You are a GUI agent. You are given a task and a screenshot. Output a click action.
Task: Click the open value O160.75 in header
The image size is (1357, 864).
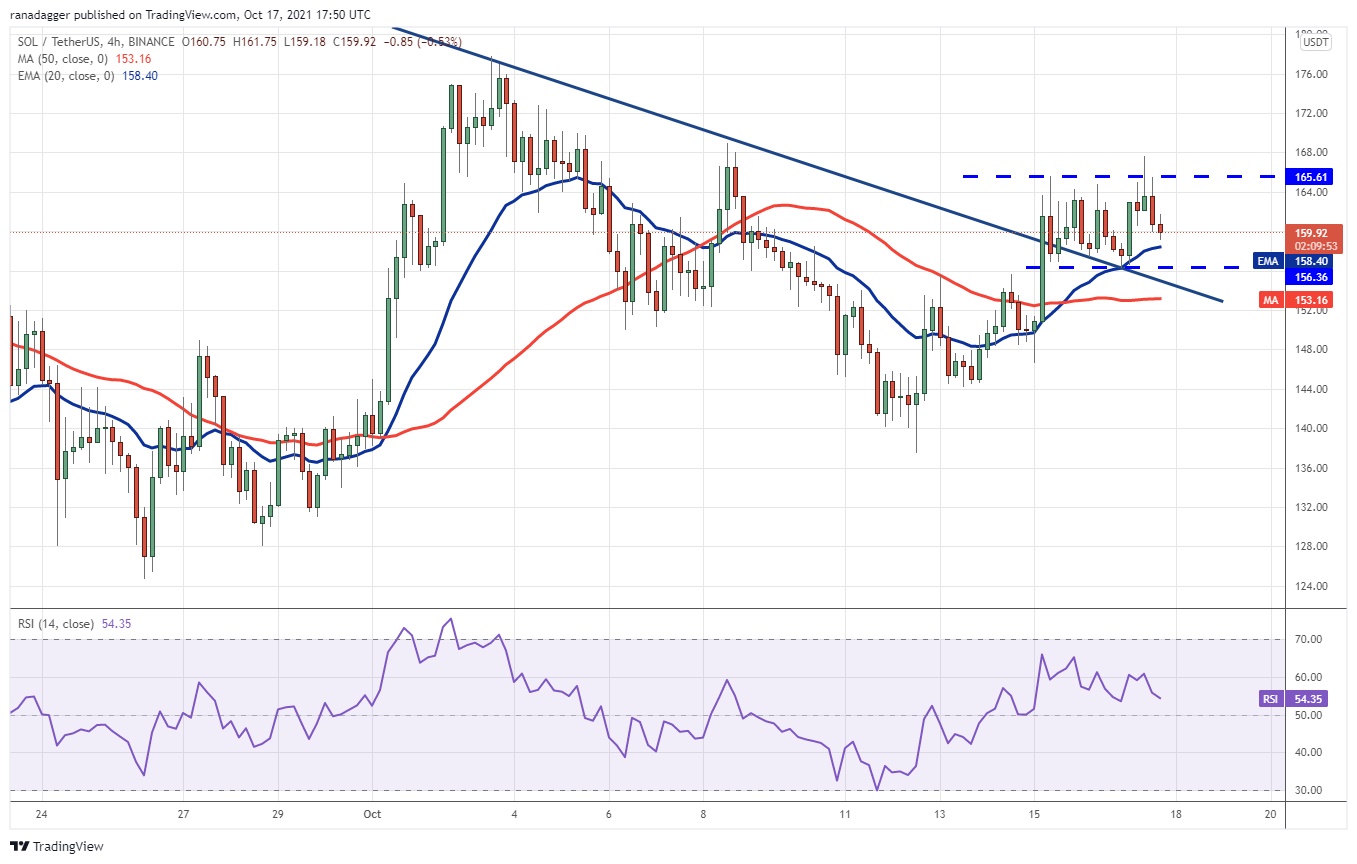coord(203,43)
